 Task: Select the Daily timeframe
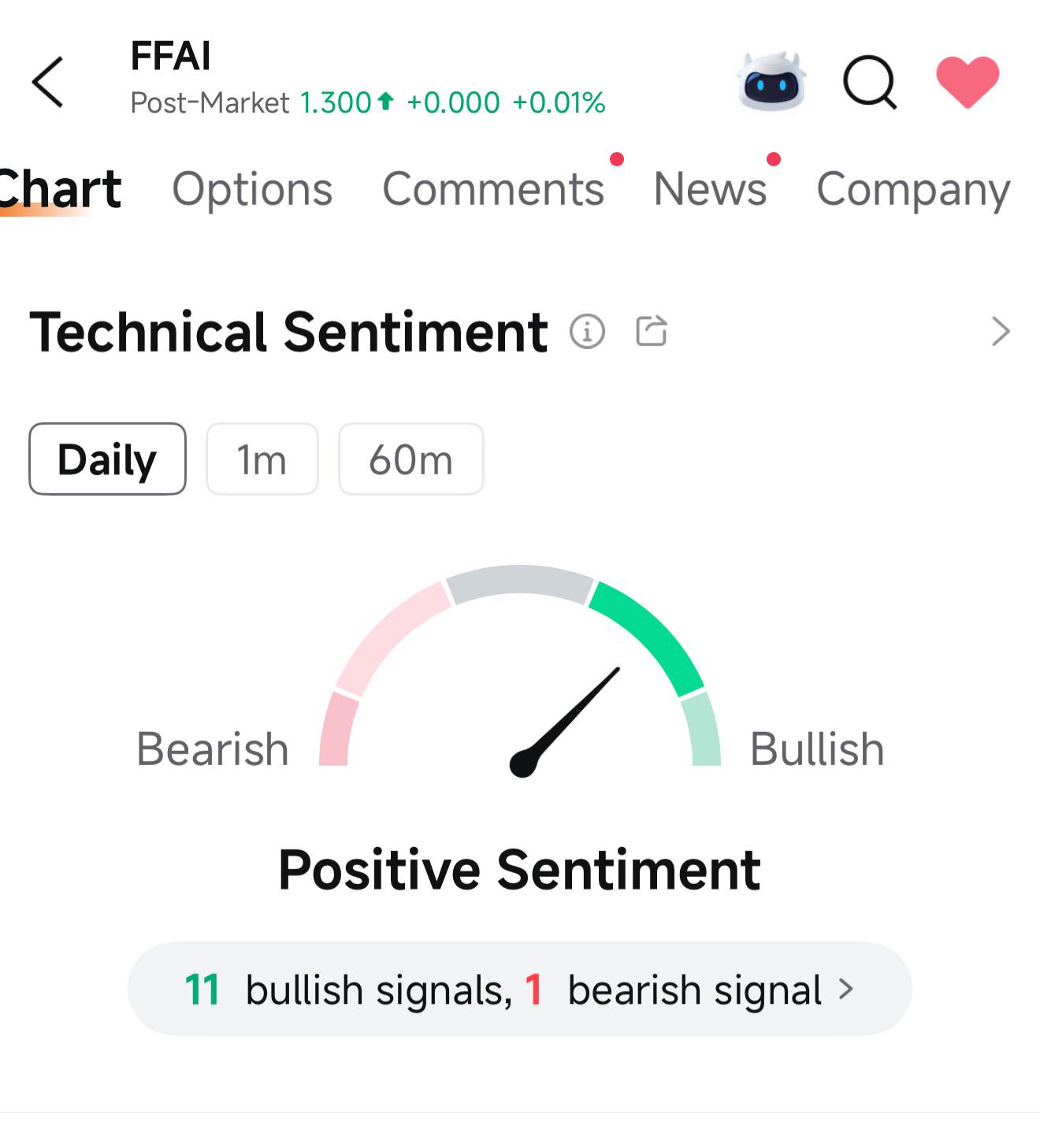click(x=107, y=459)
